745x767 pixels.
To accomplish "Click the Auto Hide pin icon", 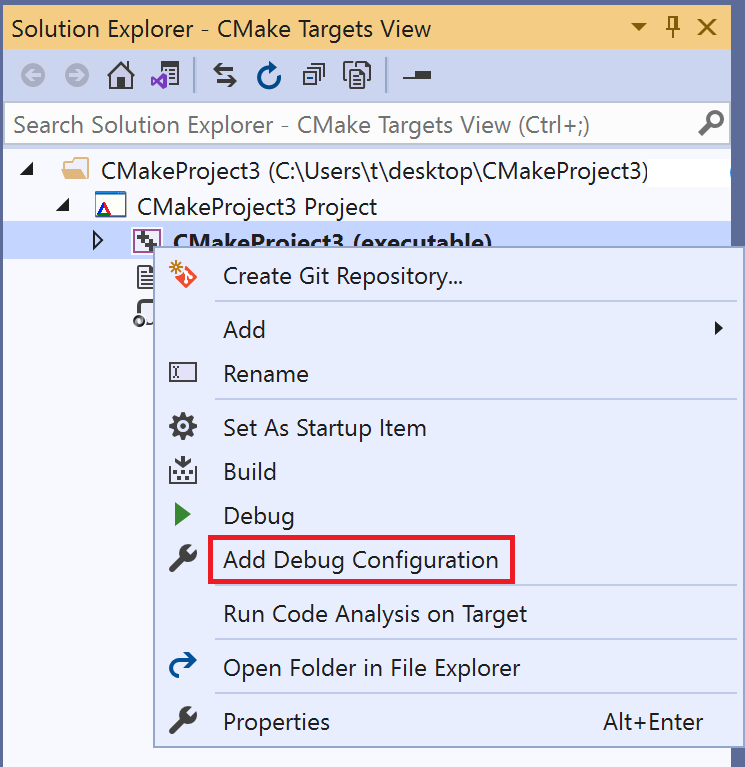I will coord(673,26).
